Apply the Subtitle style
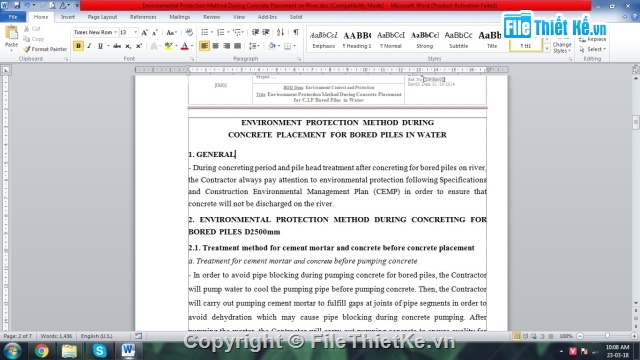Screen dimensions: 640x360 (x=458, y=40)
